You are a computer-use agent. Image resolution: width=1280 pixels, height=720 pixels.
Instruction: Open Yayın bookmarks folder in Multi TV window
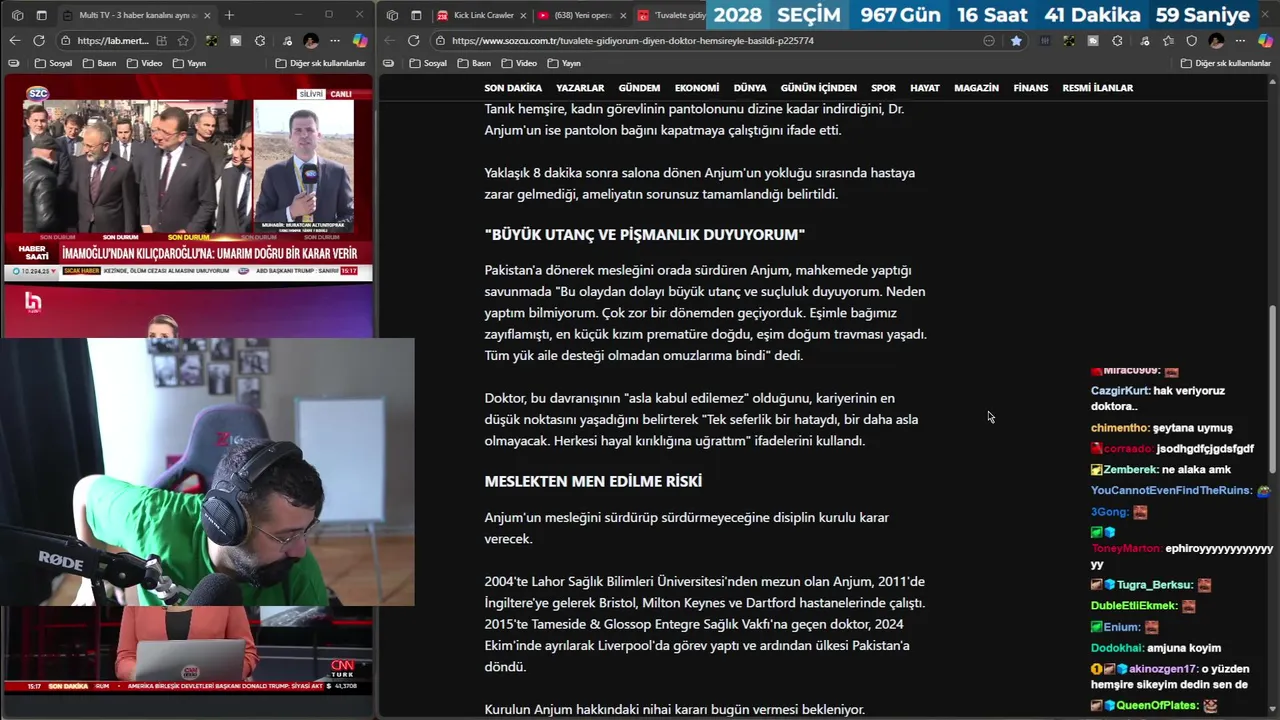(x=189, y=63)
